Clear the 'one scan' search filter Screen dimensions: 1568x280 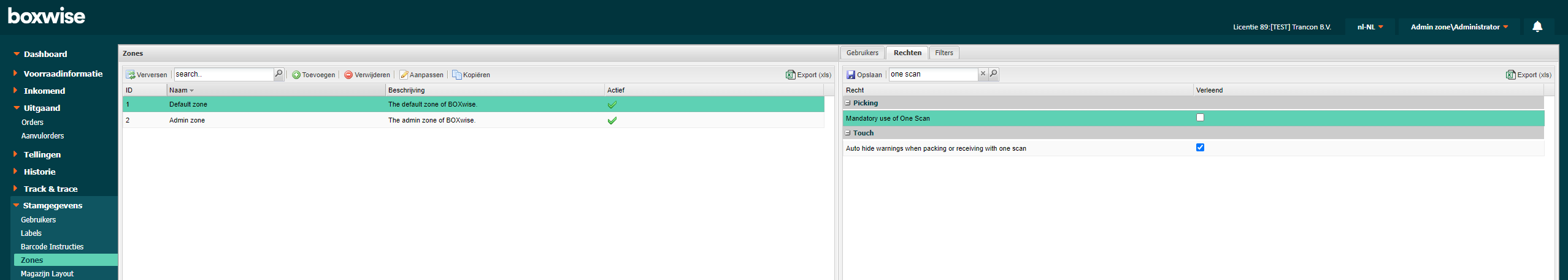point(983,74)
